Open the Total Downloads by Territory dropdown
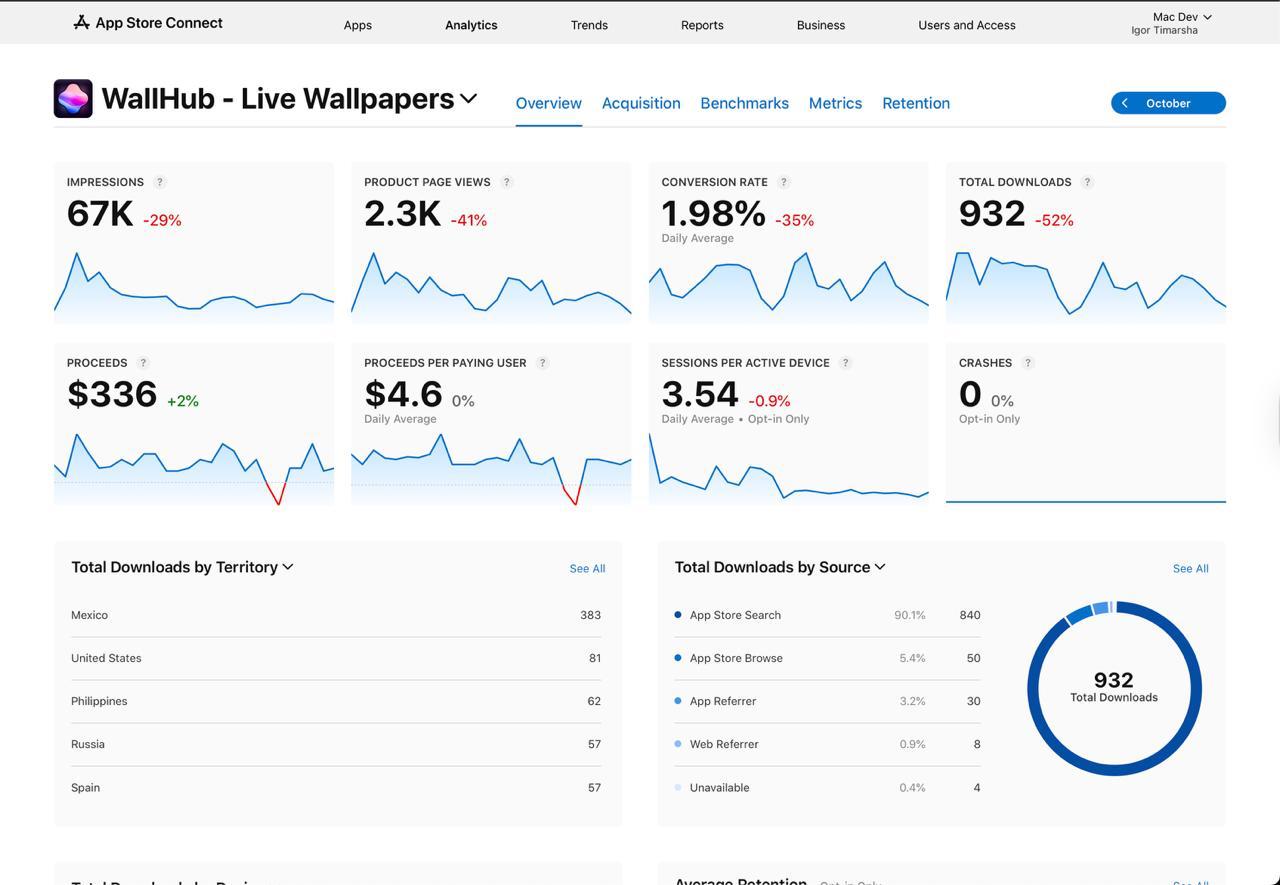The height and width of the screenshot is (885, 1280). 288,567
